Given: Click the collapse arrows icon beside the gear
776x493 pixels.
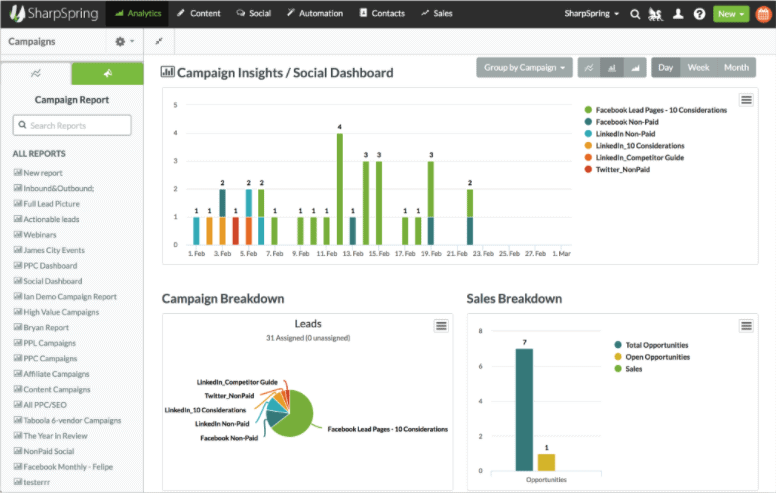Looking at the screenshot, I should coord(160,42).
